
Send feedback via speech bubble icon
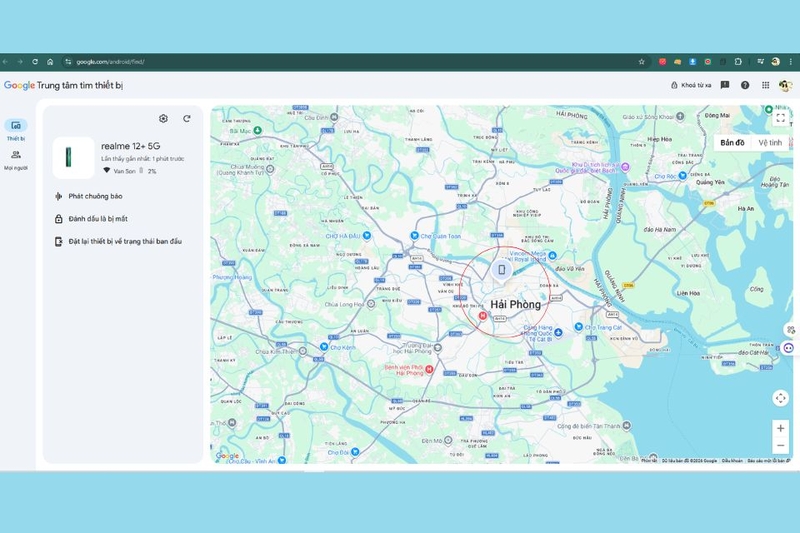point(724,85)
